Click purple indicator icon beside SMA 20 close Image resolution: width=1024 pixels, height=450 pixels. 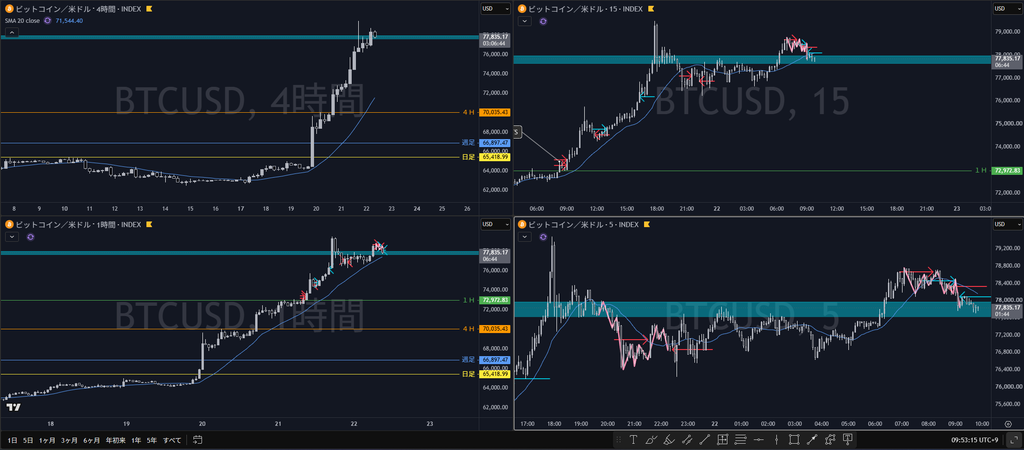[48, 21]
